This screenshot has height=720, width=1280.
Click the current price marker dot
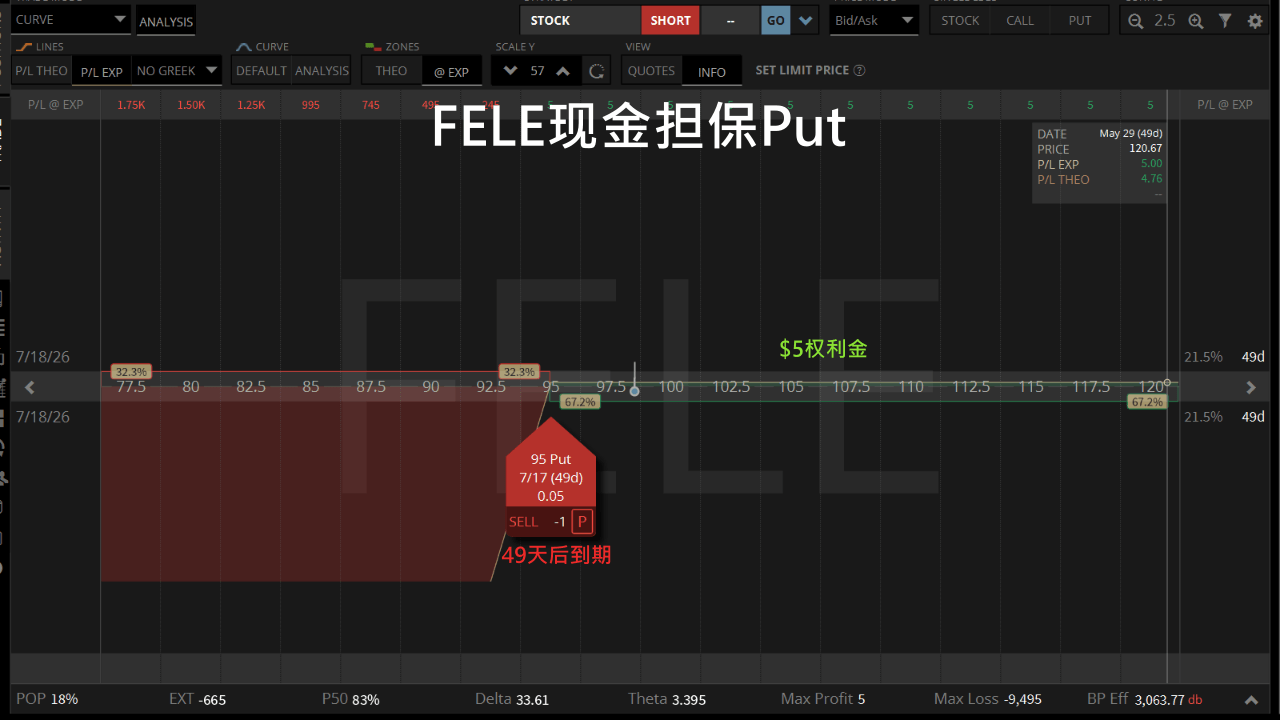pos(634,390)
